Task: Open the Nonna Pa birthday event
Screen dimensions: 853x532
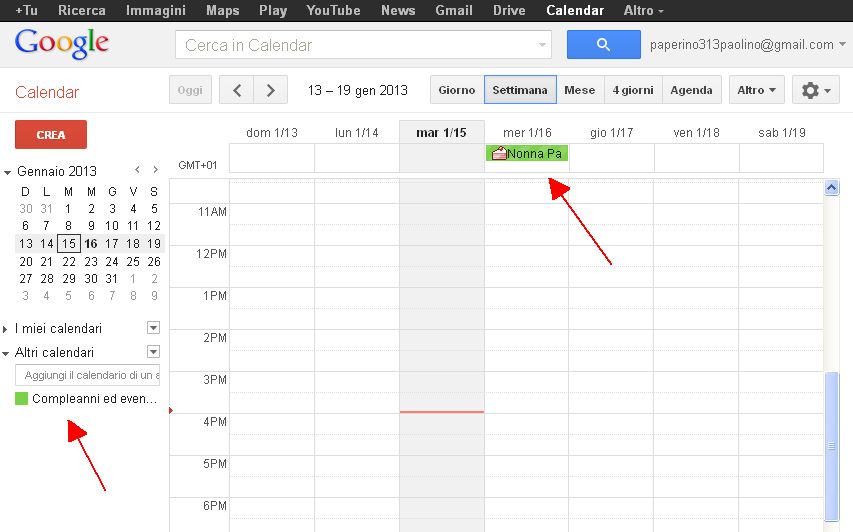Action: (527, 153)
